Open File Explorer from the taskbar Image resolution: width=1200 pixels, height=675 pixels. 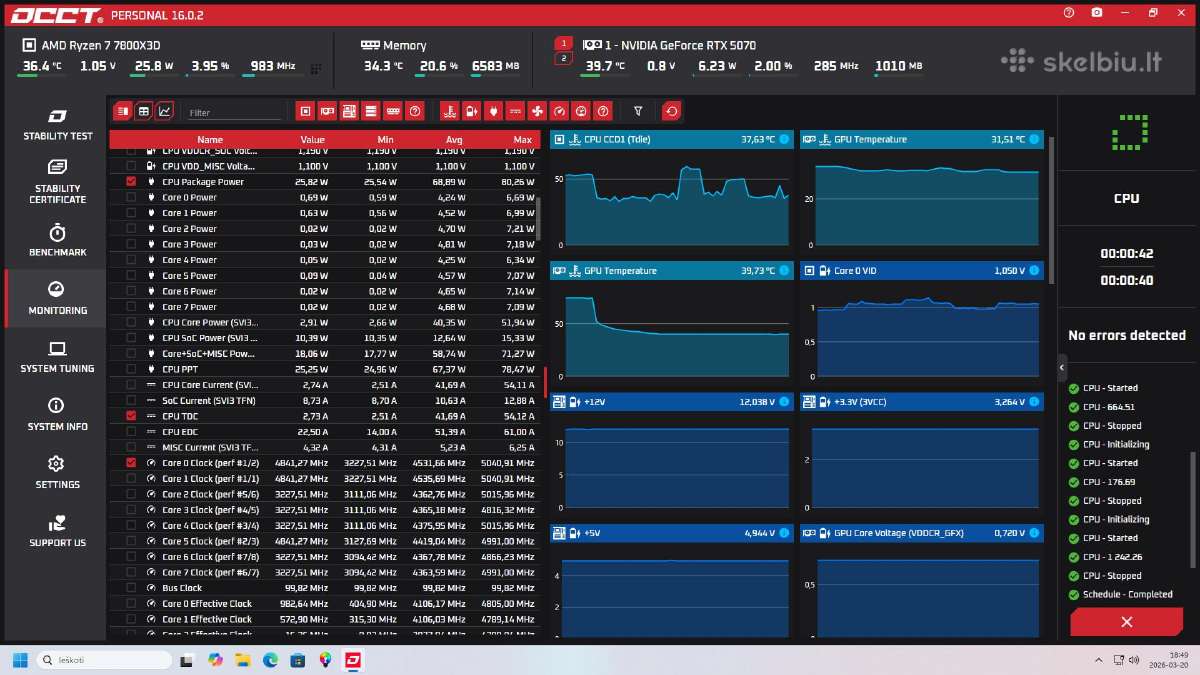[x=243, y=660]
